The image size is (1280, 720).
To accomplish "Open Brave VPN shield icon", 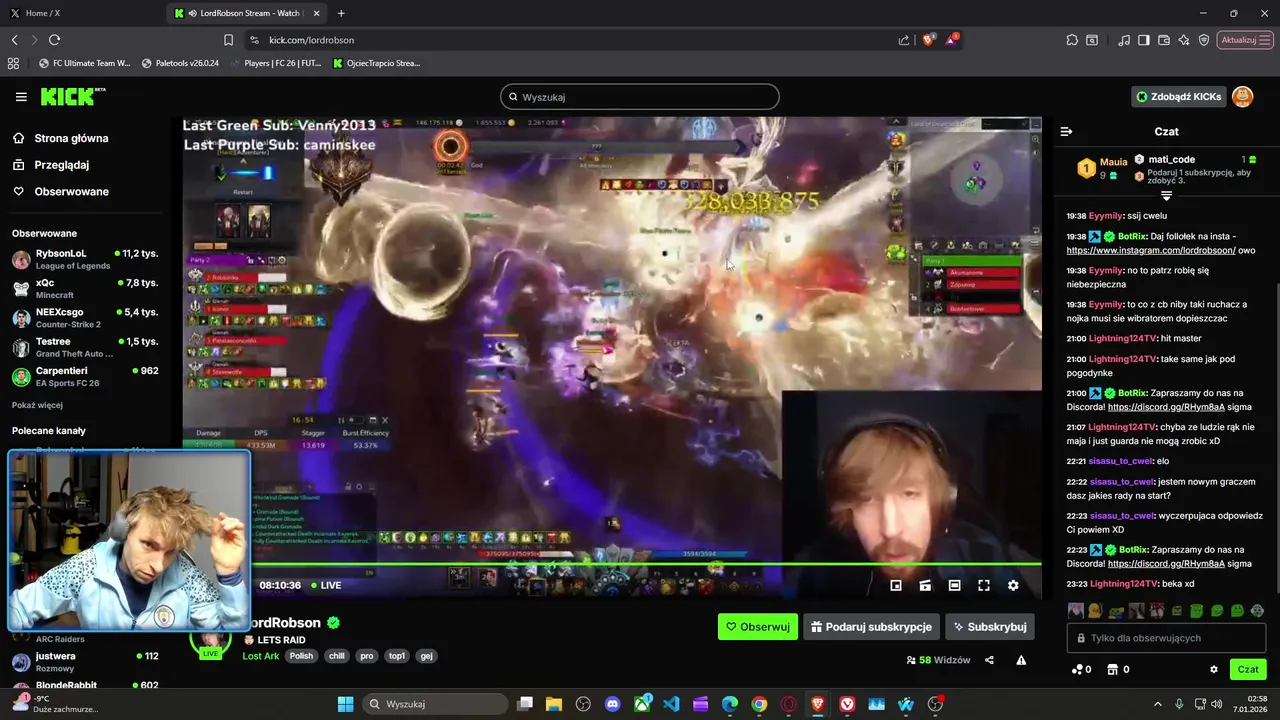I will click(x=1204, y=40).
